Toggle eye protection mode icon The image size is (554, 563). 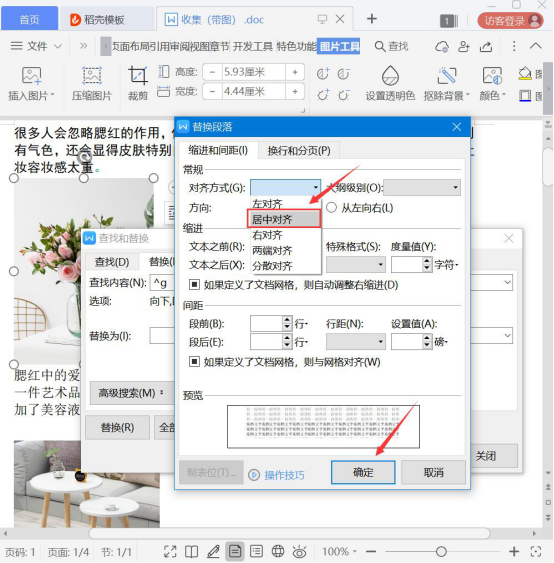299,551
